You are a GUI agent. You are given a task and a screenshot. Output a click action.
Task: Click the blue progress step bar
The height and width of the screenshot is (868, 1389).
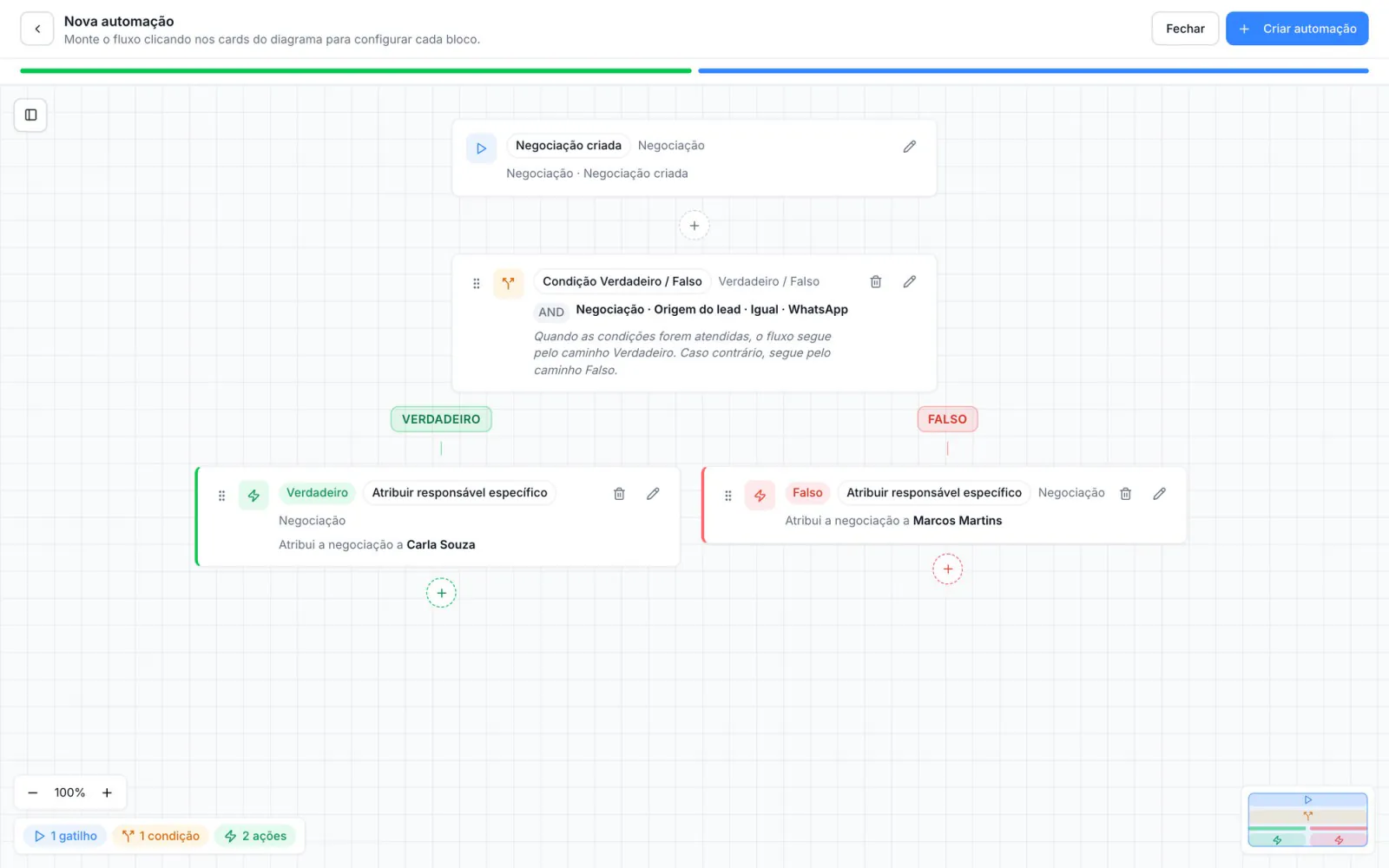(1033, 71)
